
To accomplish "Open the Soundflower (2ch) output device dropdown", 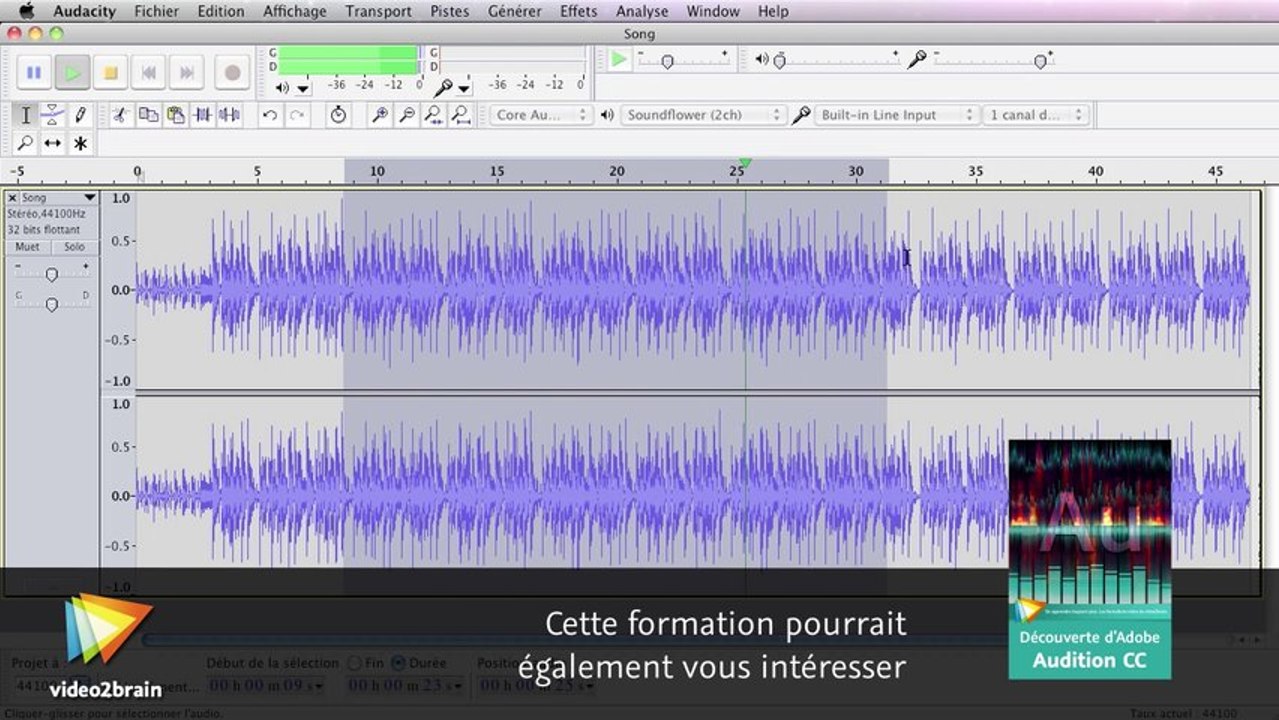I will pos(703,115).
